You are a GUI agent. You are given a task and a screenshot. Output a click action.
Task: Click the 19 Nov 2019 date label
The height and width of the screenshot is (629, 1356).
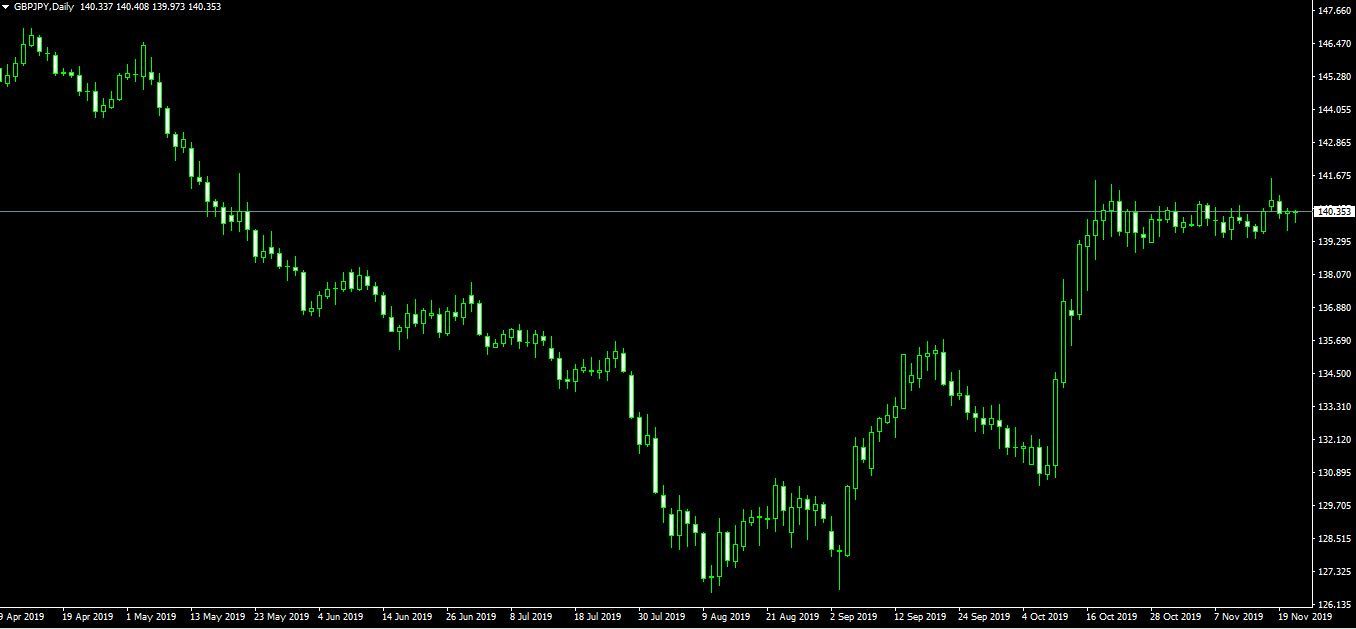click(x=1305, y=617)
